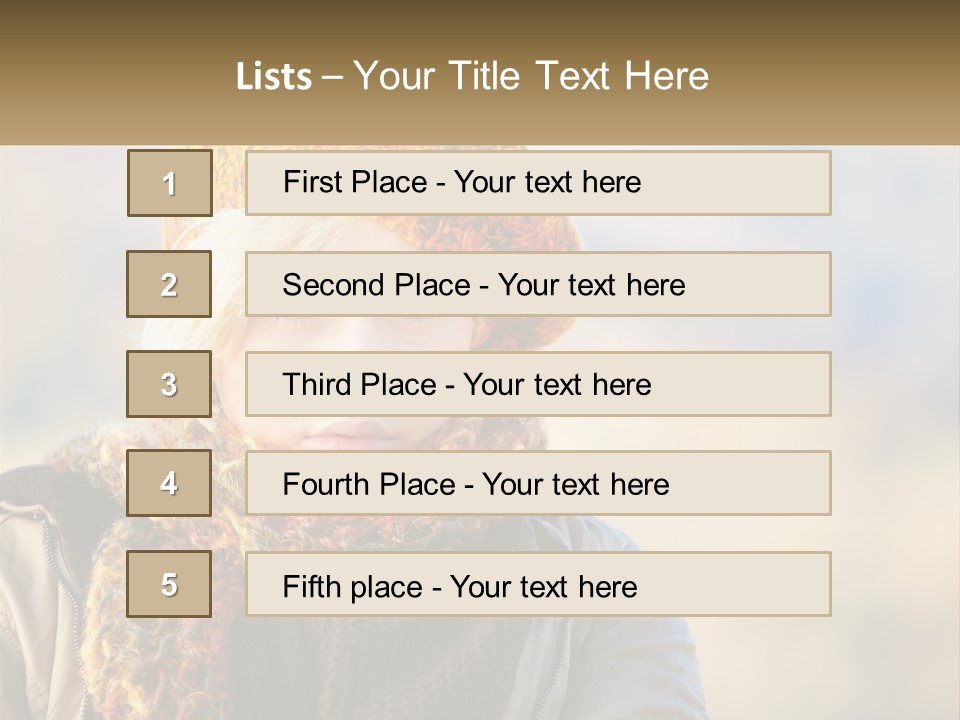The height and width of the screenshot is (720, 960).
Task: Select the number 4 box
Action: tap(169, 483)
